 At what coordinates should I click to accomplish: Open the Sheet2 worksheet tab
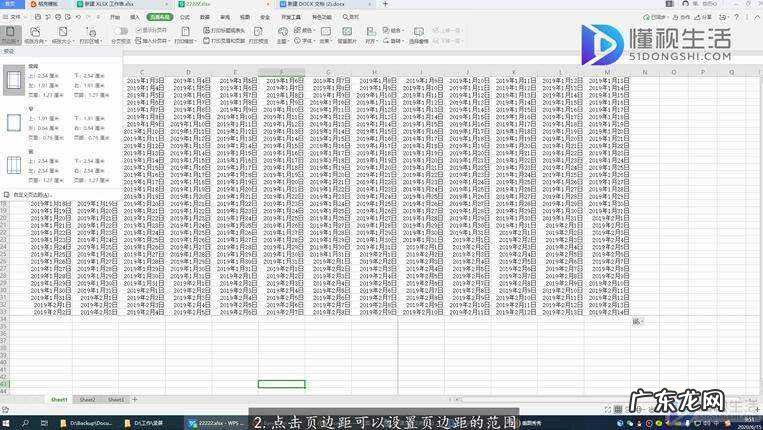(x=88, y=399)
